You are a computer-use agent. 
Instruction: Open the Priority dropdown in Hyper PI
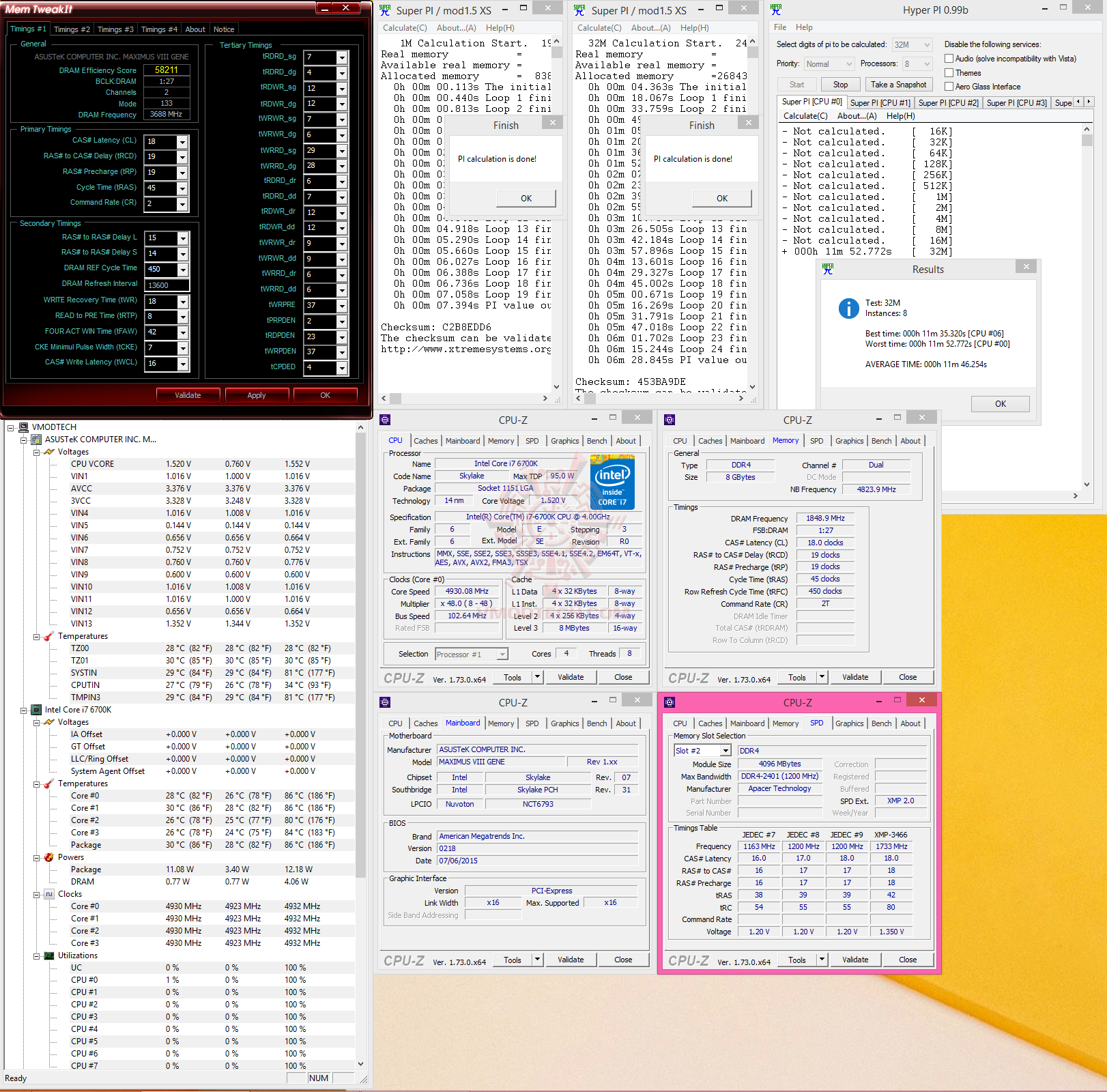[850, 64]
